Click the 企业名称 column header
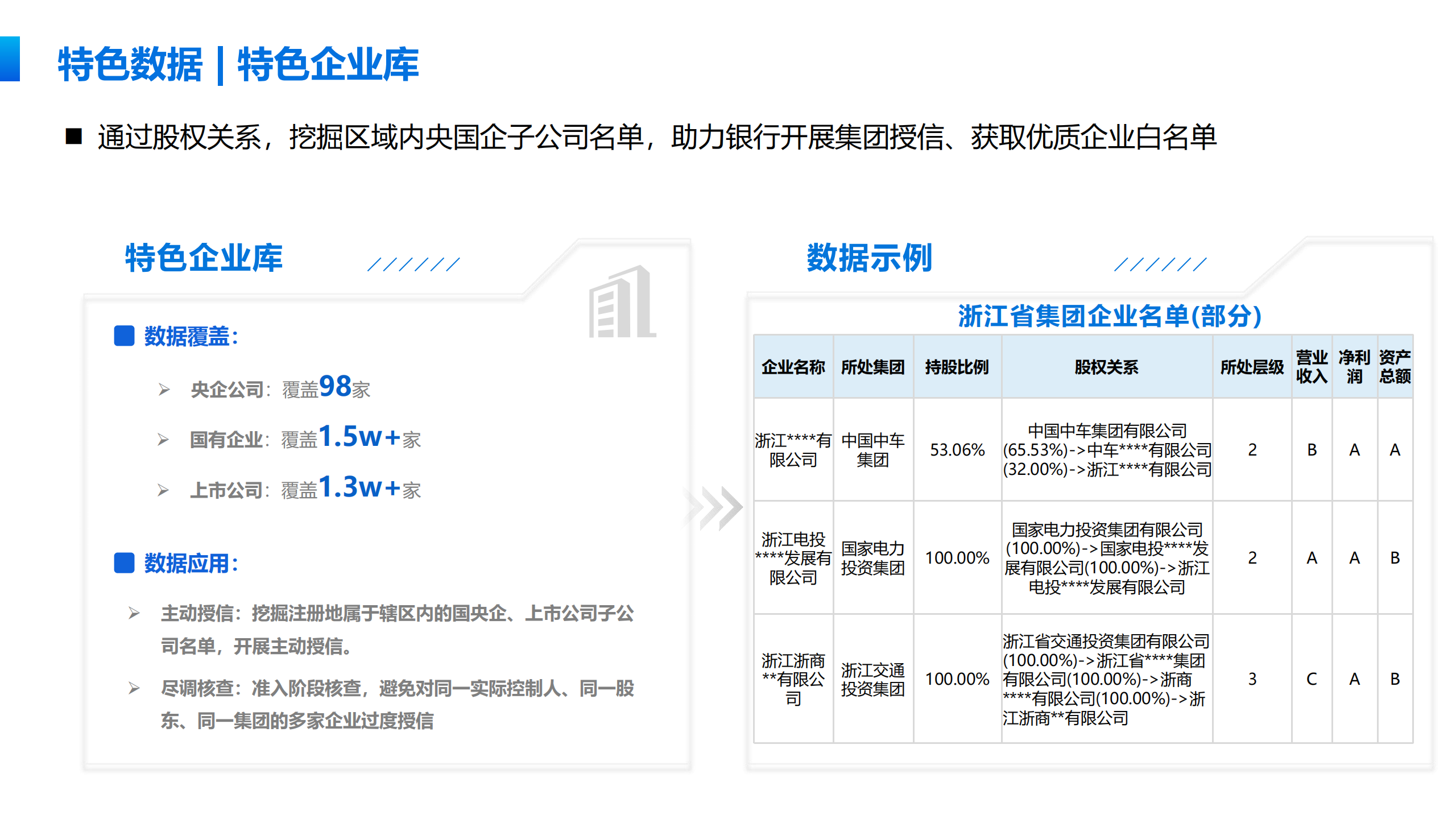The width and height of the screenshot is (1456, 819). (x=793, y=367)
